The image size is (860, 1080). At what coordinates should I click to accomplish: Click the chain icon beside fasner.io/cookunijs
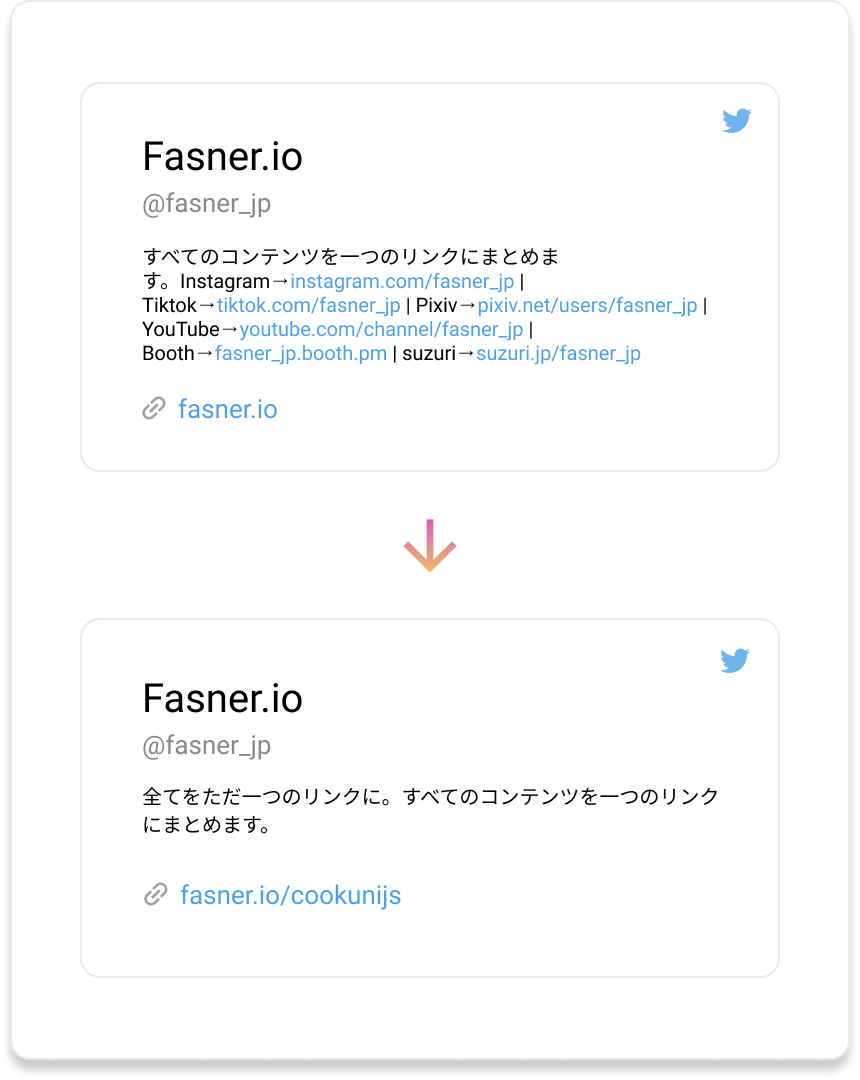point(155,894)
